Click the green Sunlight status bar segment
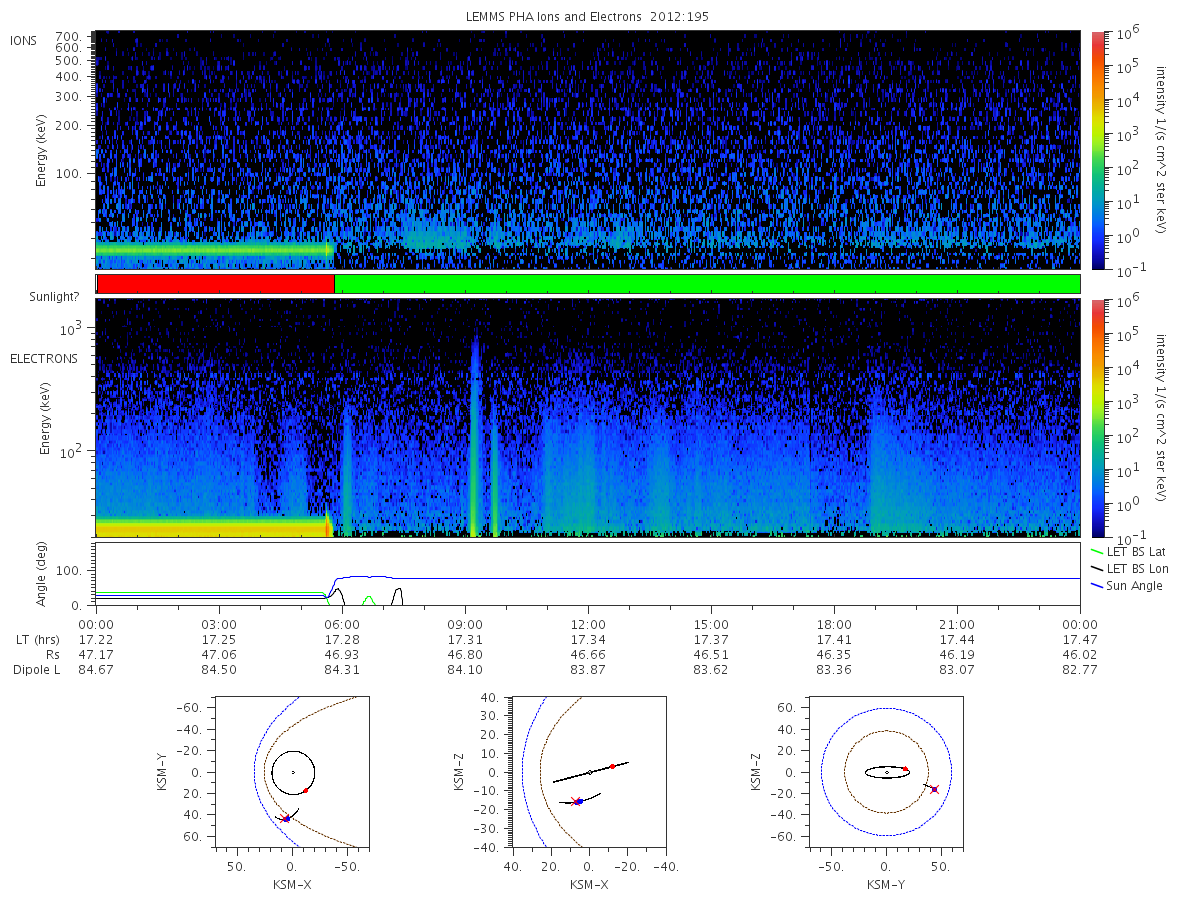The height and width of the screenshot is (900, 1200). 707,284
